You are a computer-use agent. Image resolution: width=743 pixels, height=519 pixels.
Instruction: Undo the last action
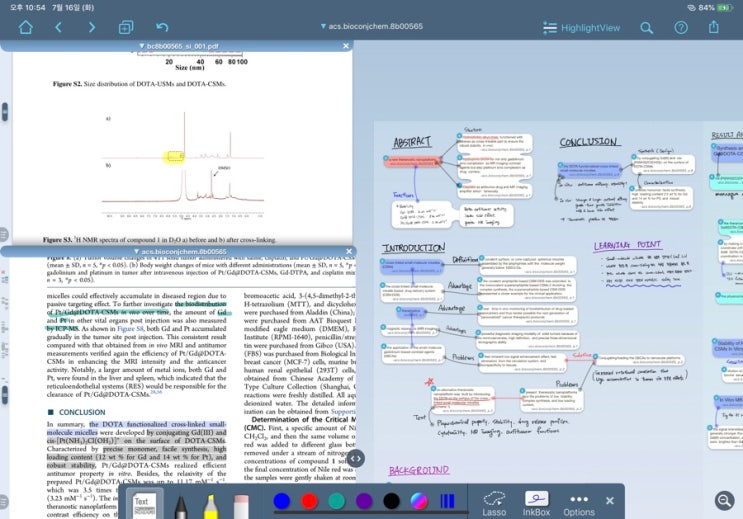[162, 27]
